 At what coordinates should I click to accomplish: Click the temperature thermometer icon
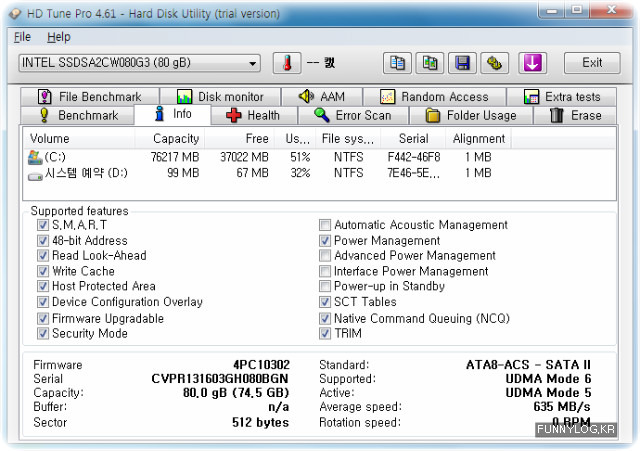click(287, 63)
